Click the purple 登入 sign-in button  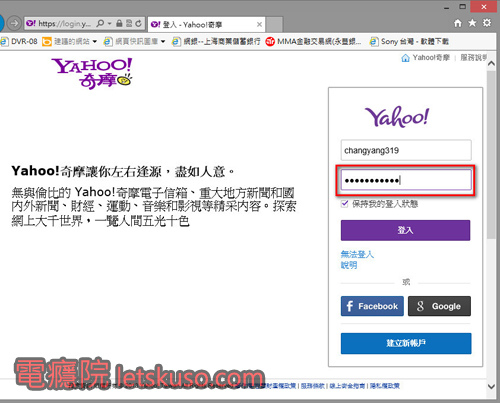coord(405,230)
